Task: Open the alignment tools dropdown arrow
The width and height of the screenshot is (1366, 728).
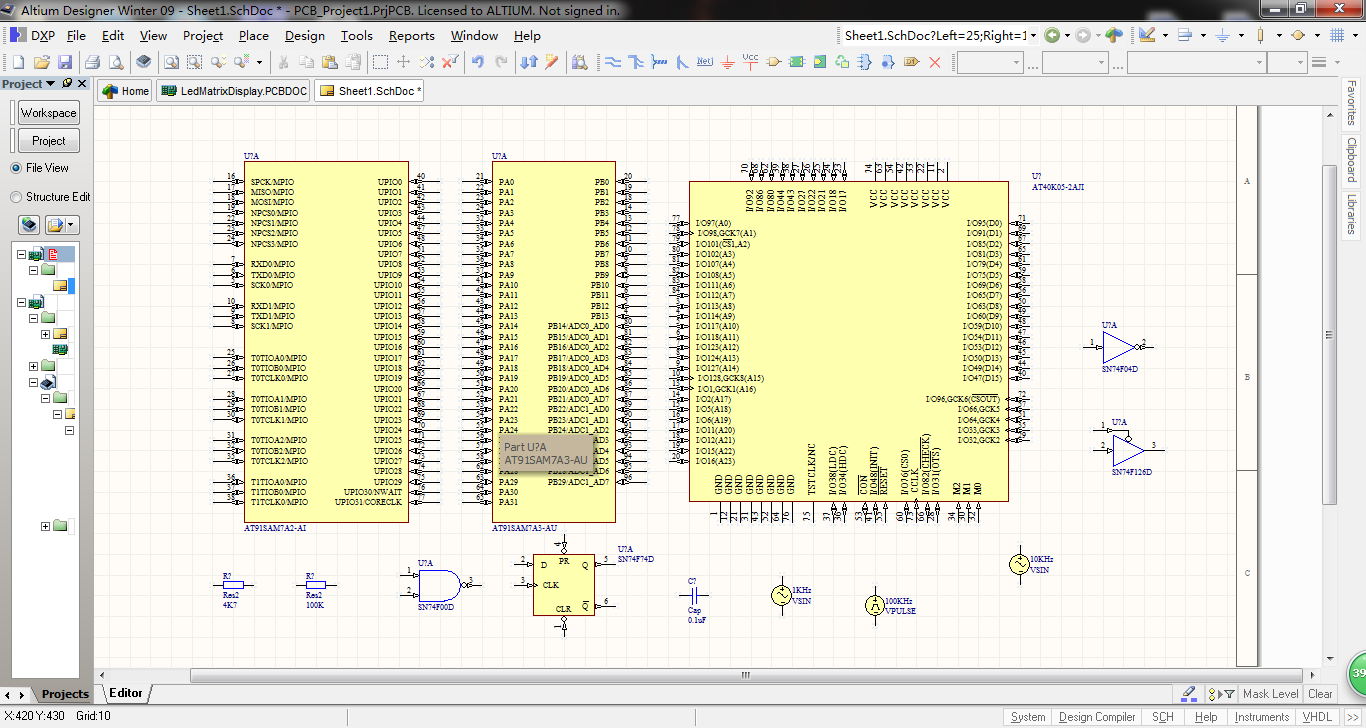Action: [1203, 35]
